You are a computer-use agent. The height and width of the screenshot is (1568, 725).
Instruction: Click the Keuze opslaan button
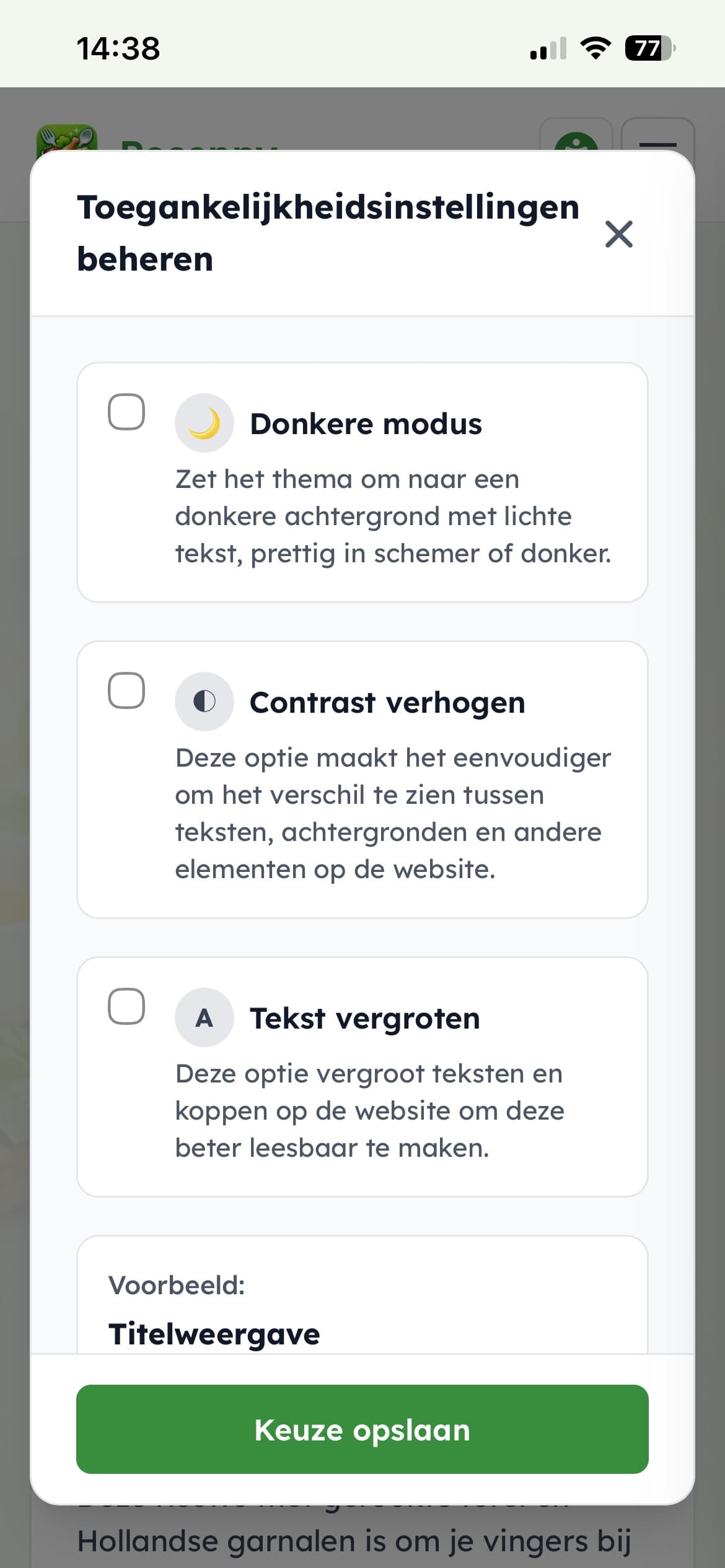[x=362, y=1431]
